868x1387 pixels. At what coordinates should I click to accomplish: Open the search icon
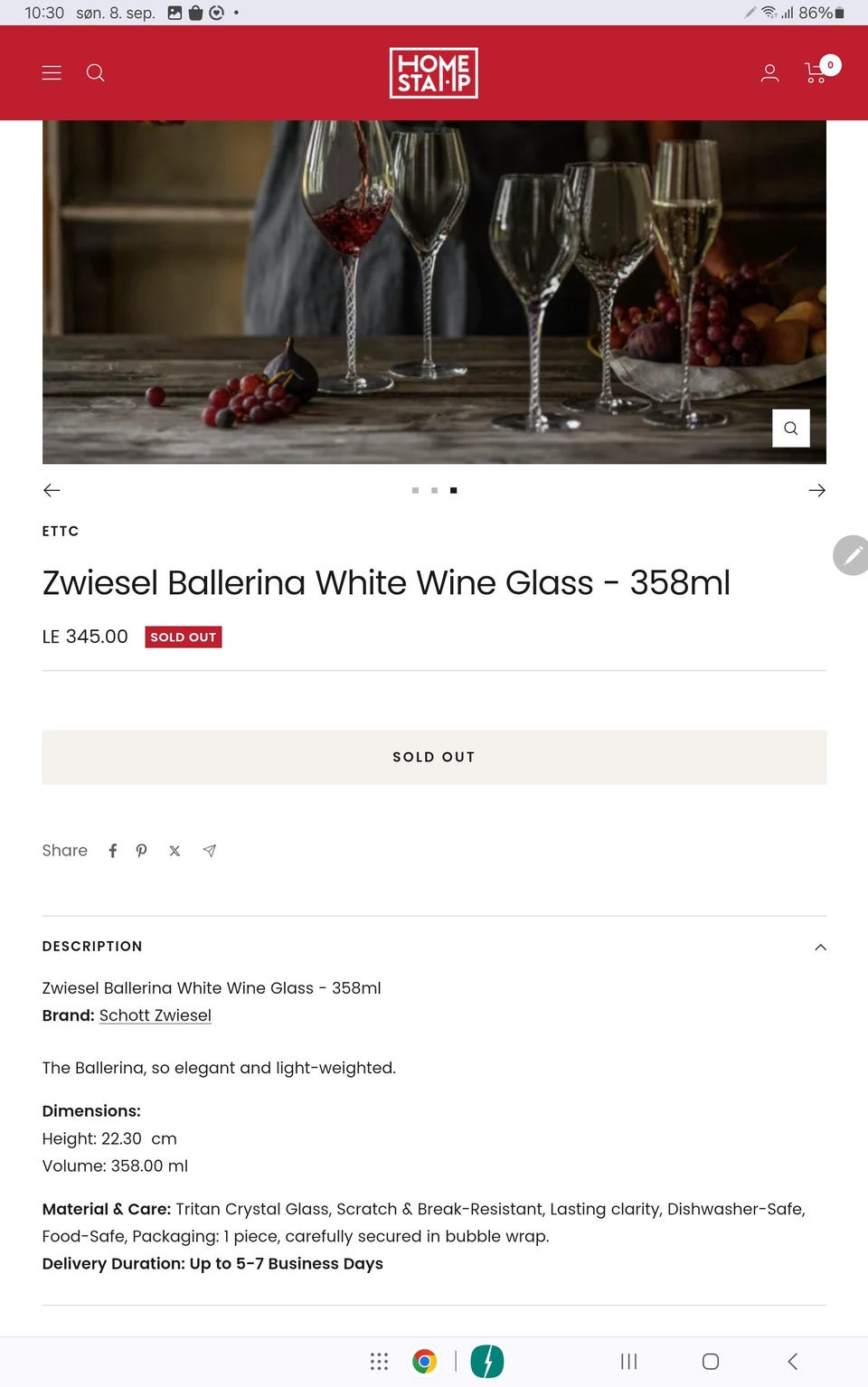pos(95,72)
